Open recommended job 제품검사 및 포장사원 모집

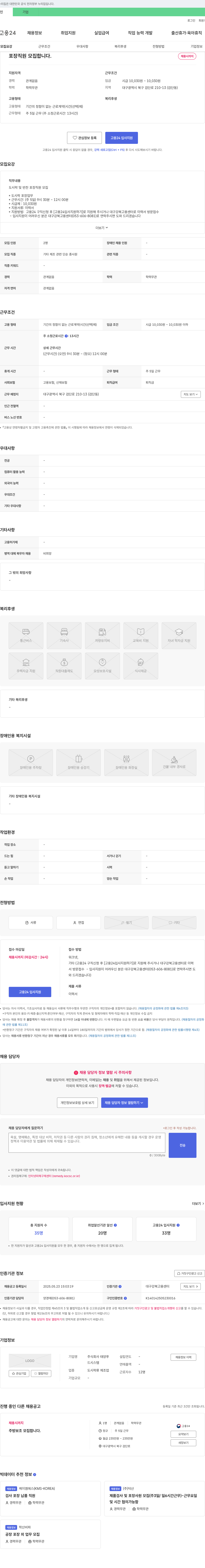(153, 1499)
